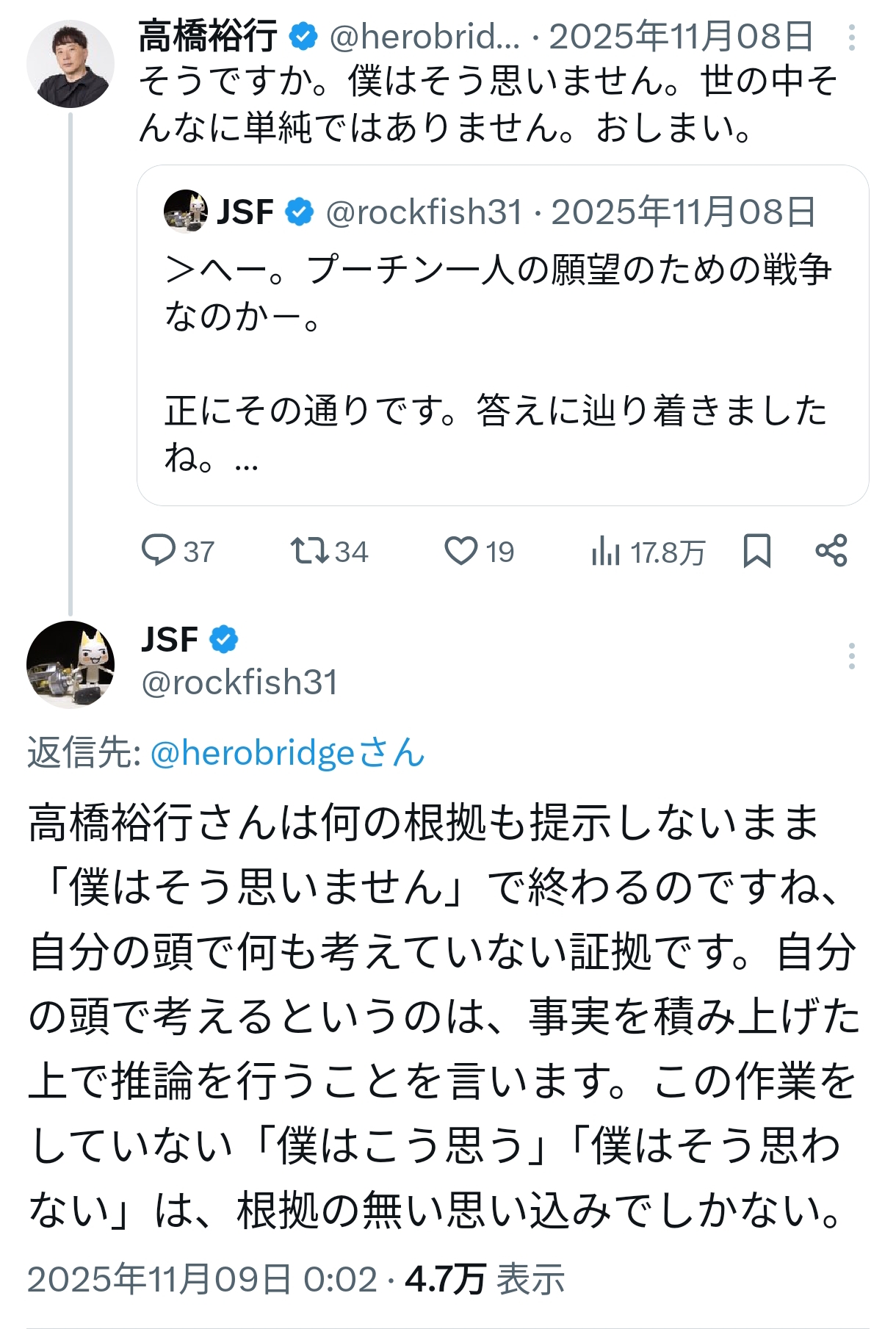Click the @rockfish31 handle under JSF

(x=239, y=682)
